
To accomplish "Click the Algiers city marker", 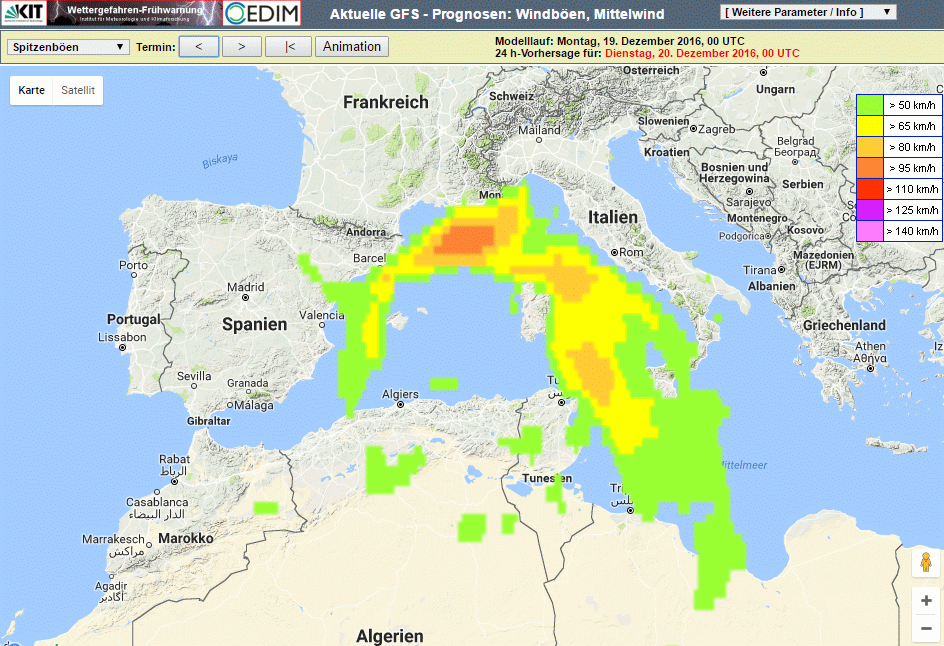I will tap(400, 405).
